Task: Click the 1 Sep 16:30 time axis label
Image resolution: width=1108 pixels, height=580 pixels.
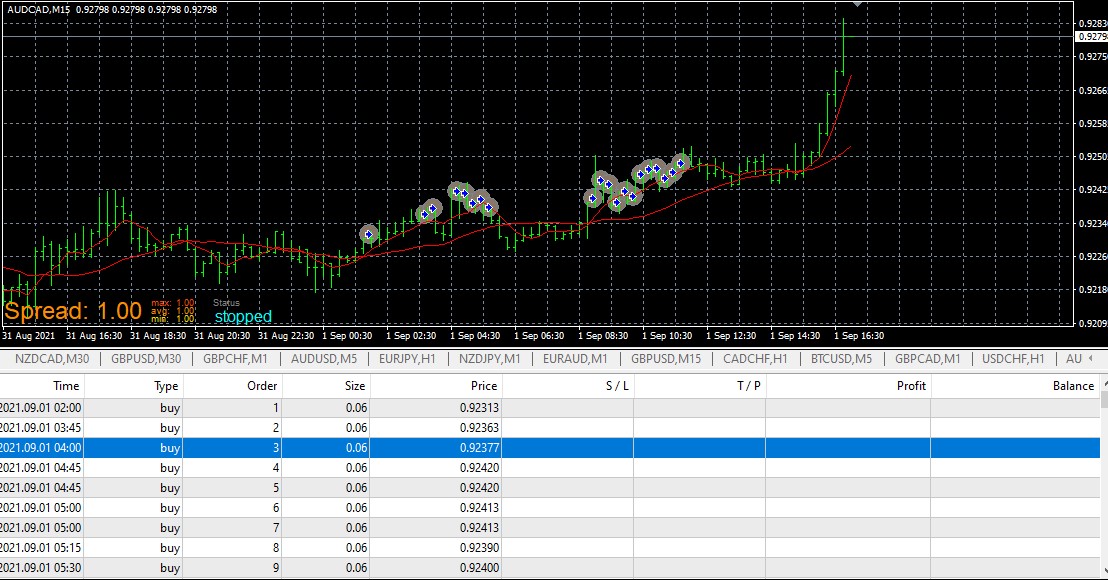Action: tap(859, 336)
